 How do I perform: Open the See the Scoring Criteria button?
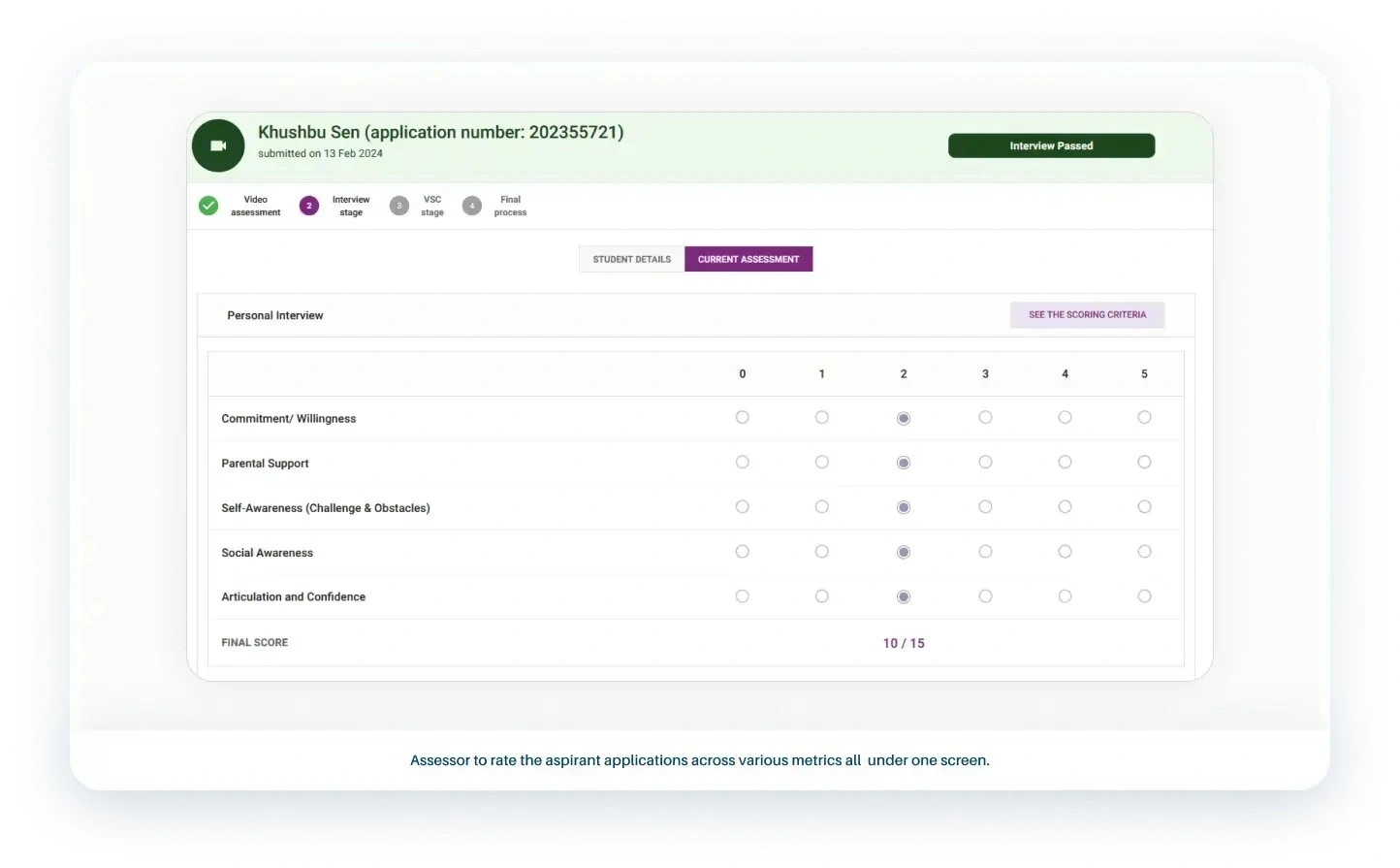(1087, 315)
